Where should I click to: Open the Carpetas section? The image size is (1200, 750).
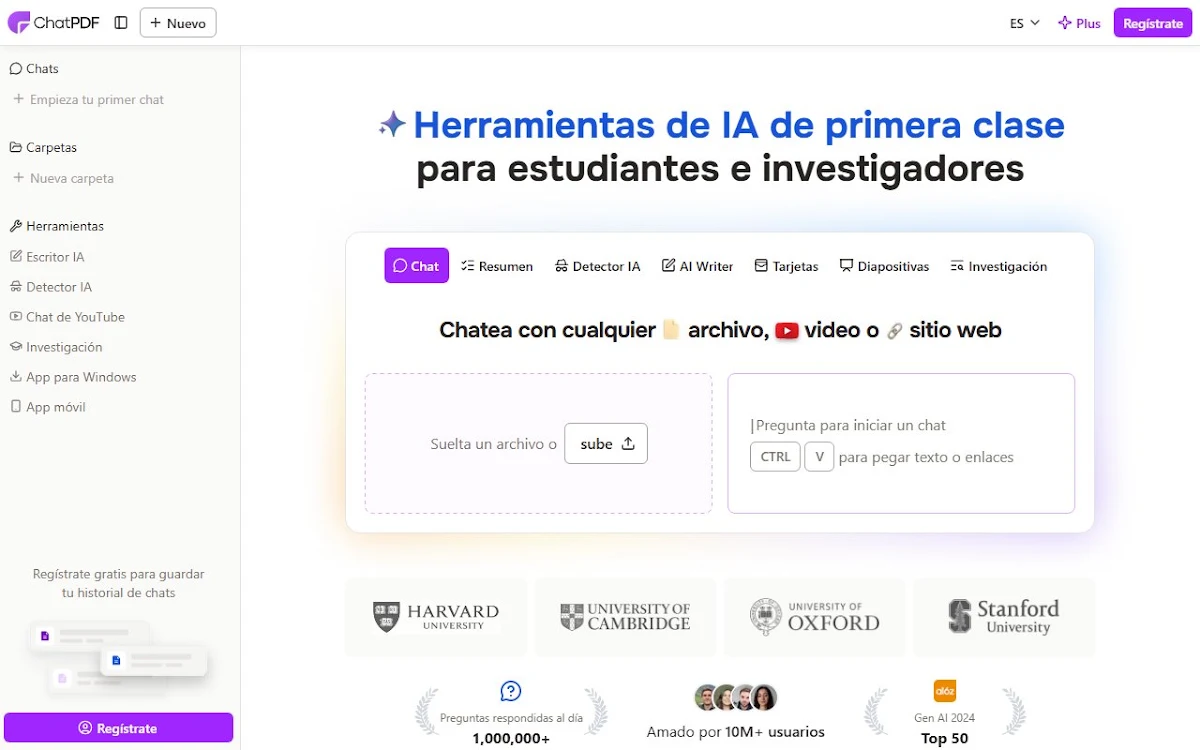[x=43, y=147]
